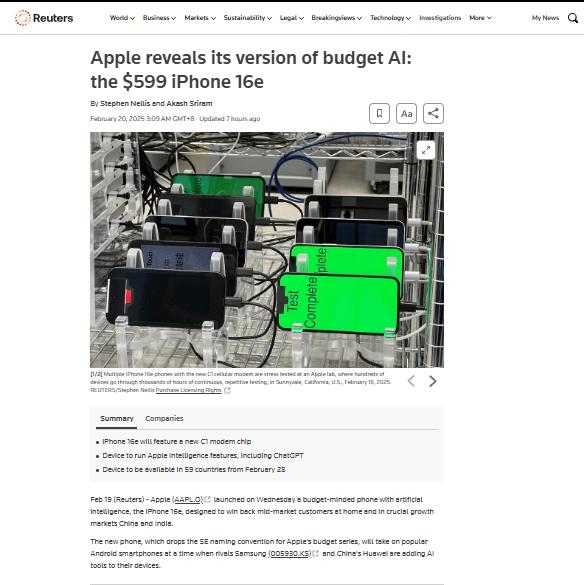Open the 005930.KS stock link
The width and height of the screenshot is (584, 585).
click(x=290, y=554)
